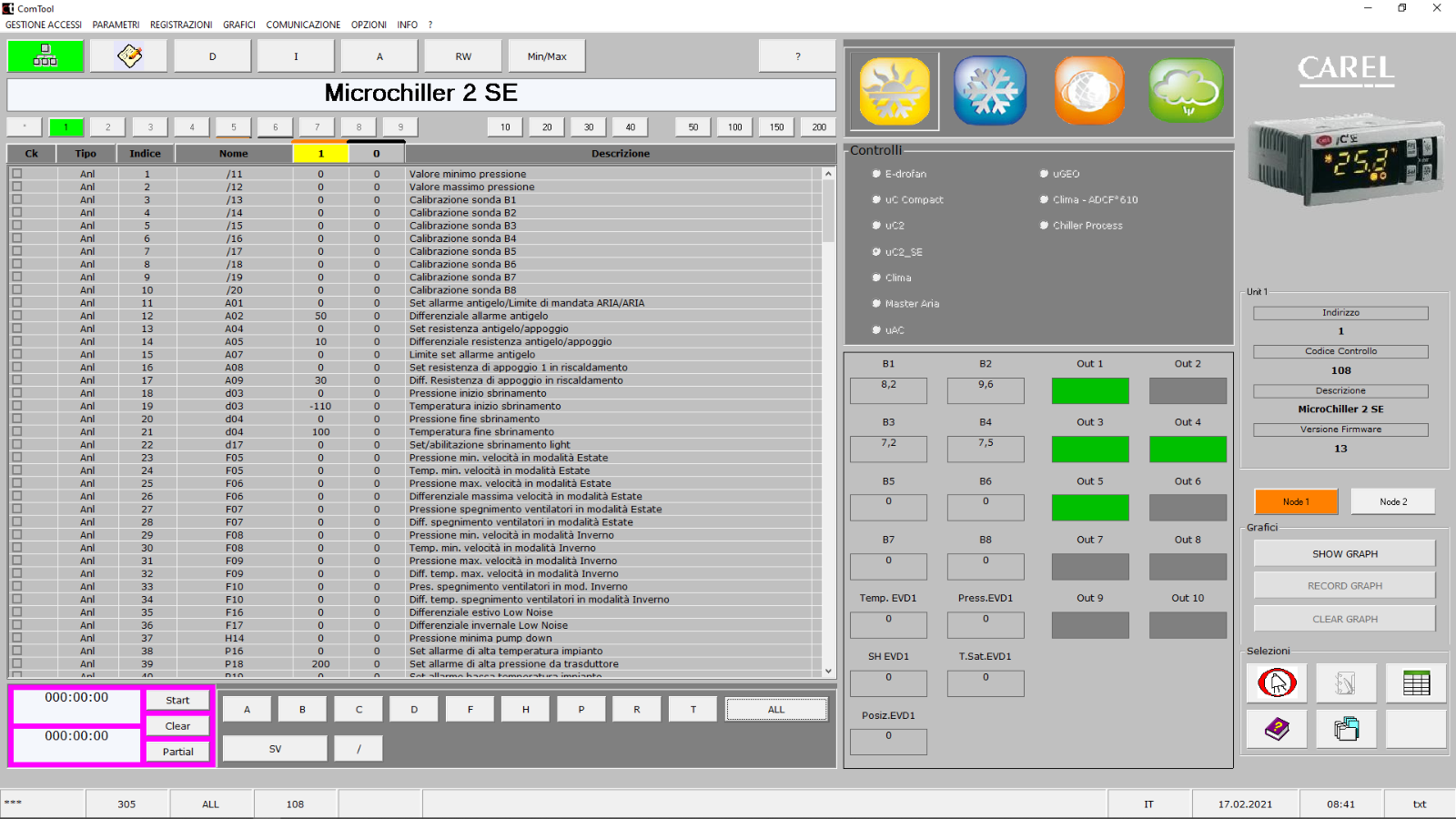Image resolution: width=1456 pixels, height=819 pixels.
Task: Open the purple help book icon
Action: (x=1277, y=729)
